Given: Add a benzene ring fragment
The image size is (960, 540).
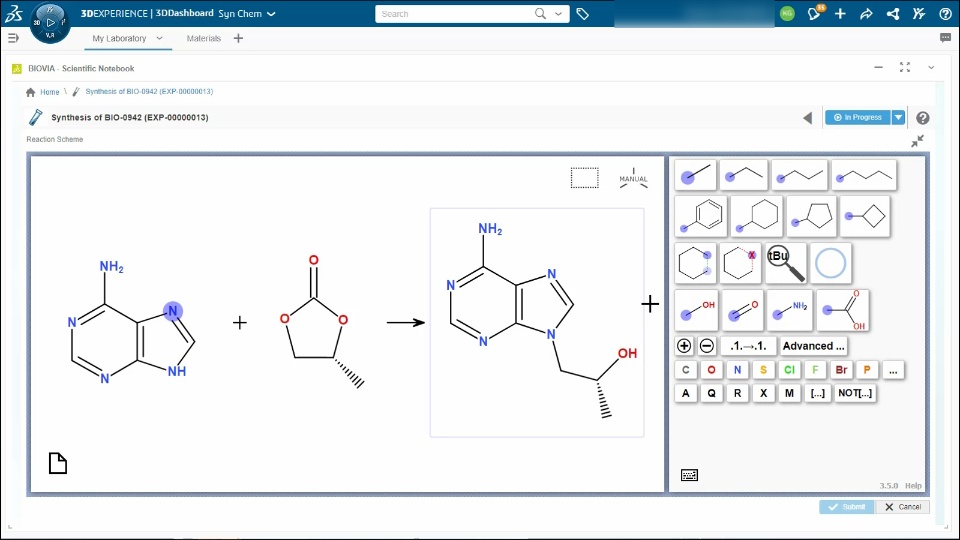Looking at the screenshot, I should click(x=701, y=216).
